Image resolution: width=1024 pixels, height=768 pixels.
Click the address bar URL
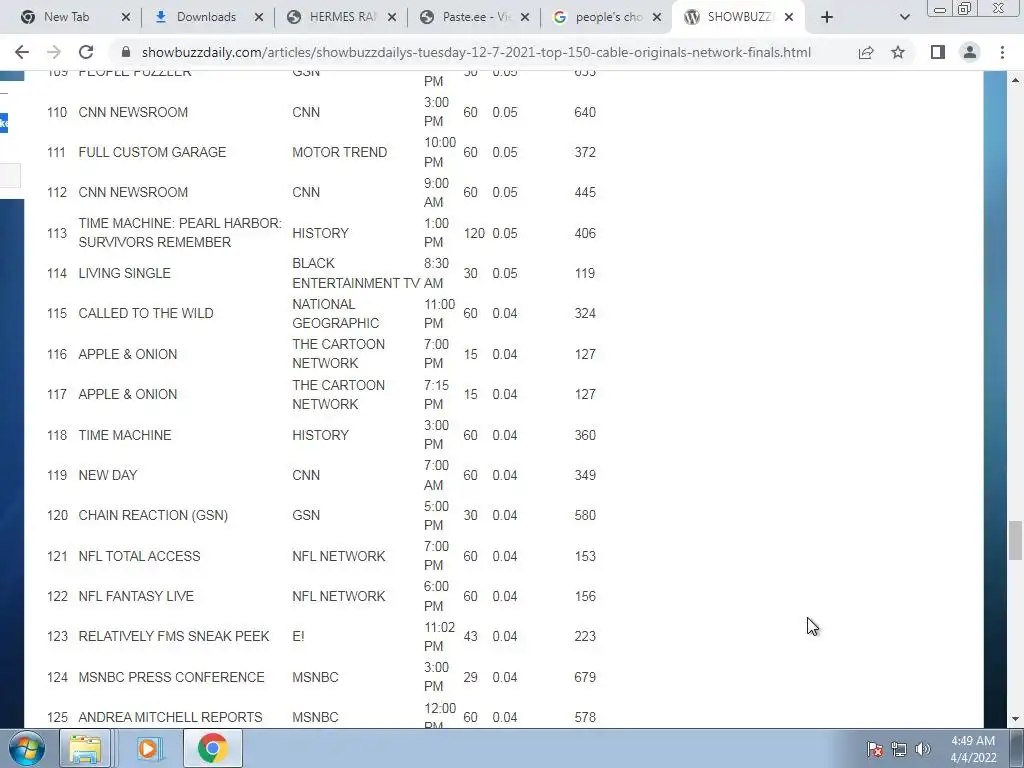[x=476, y=52]
